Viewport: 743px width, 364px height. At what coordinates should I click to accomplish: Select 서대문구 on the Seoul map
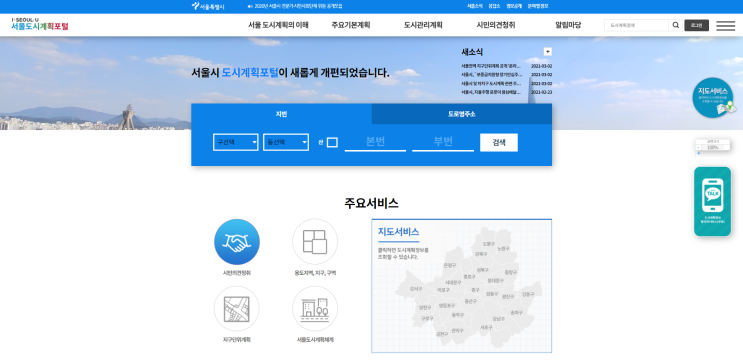[453, 282]
